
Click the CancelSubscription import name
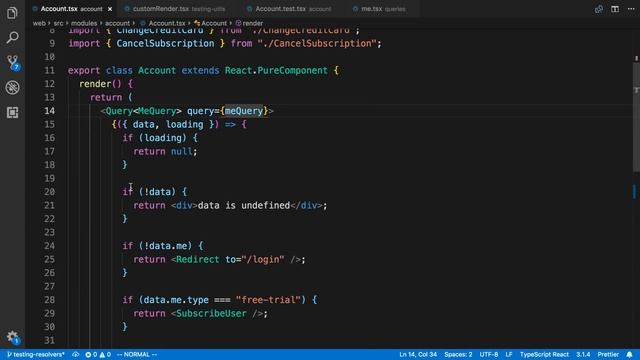[165, 43]
